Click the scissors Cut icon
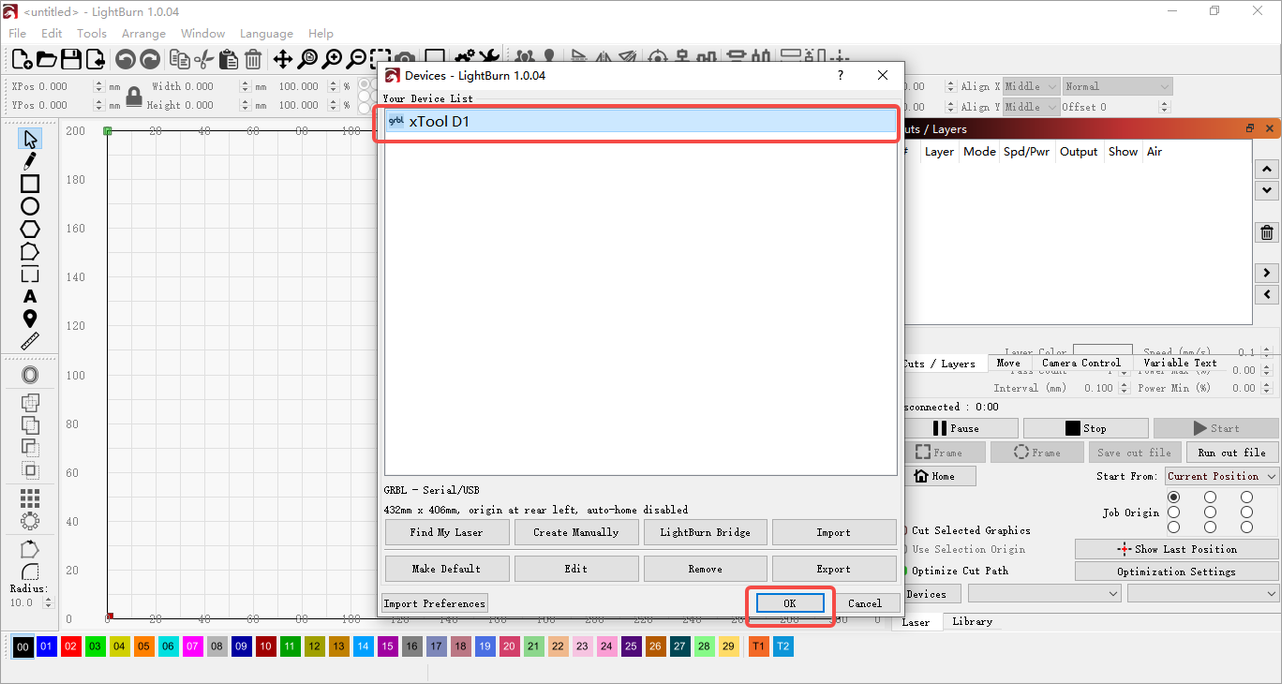The height and width of the screenshot is (684, 1282). (204, 59)
